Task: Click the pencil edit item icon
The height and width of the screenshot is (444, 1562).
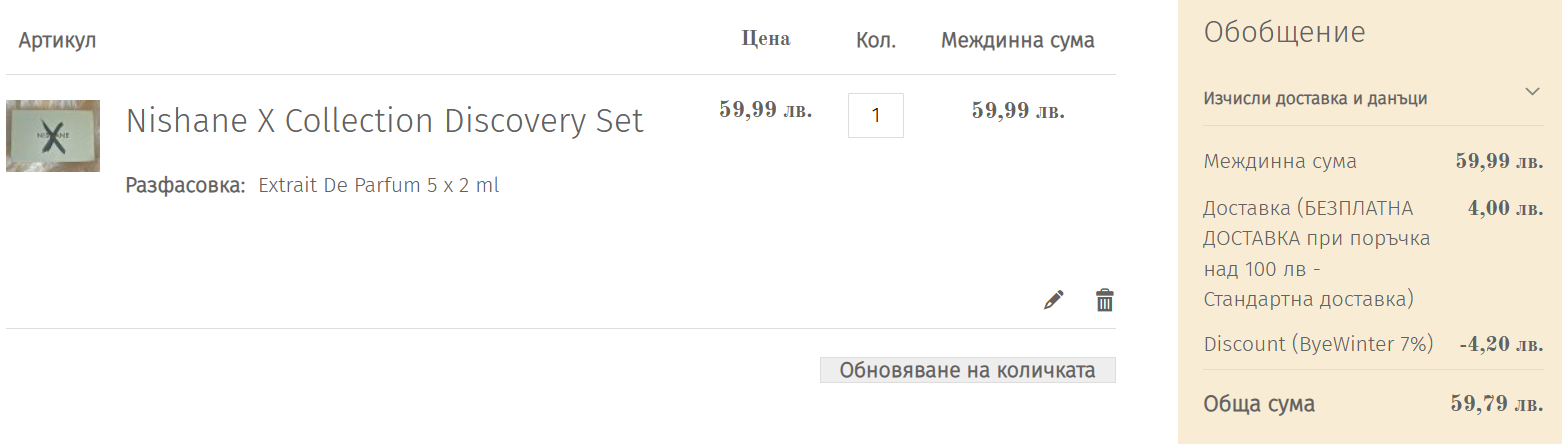Action: (x=1053, y=300)
